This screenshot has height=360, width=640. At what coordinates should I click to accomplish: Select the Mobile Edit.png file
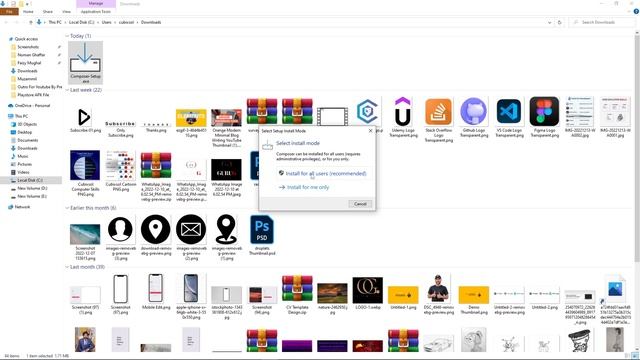point(156,291)
